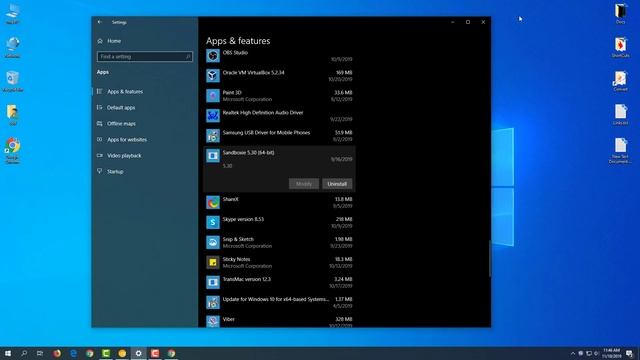Click the Modify button for Sandboxie

click(x=304, y=184)
